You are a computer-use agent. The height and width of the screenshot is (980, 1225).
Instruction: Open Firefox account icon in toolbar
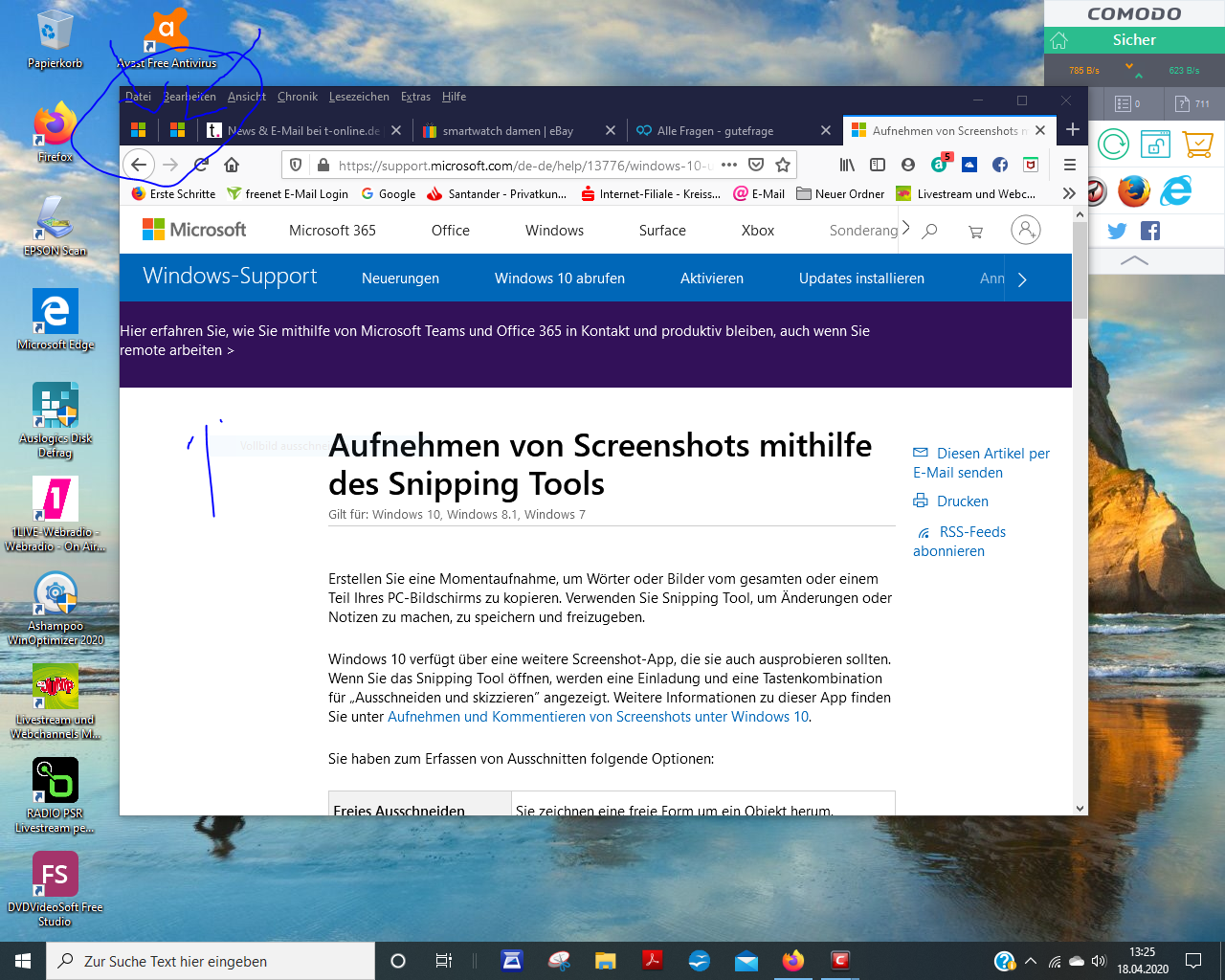point(908,165)
